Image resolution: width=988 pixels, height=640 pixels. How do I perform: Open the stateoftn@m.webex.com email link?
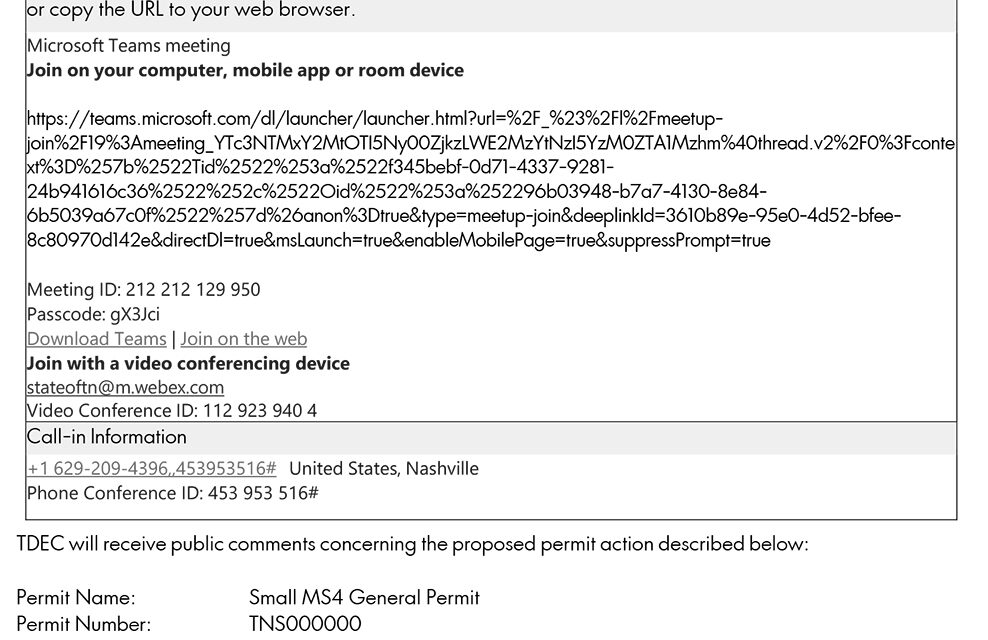(125, 387)
